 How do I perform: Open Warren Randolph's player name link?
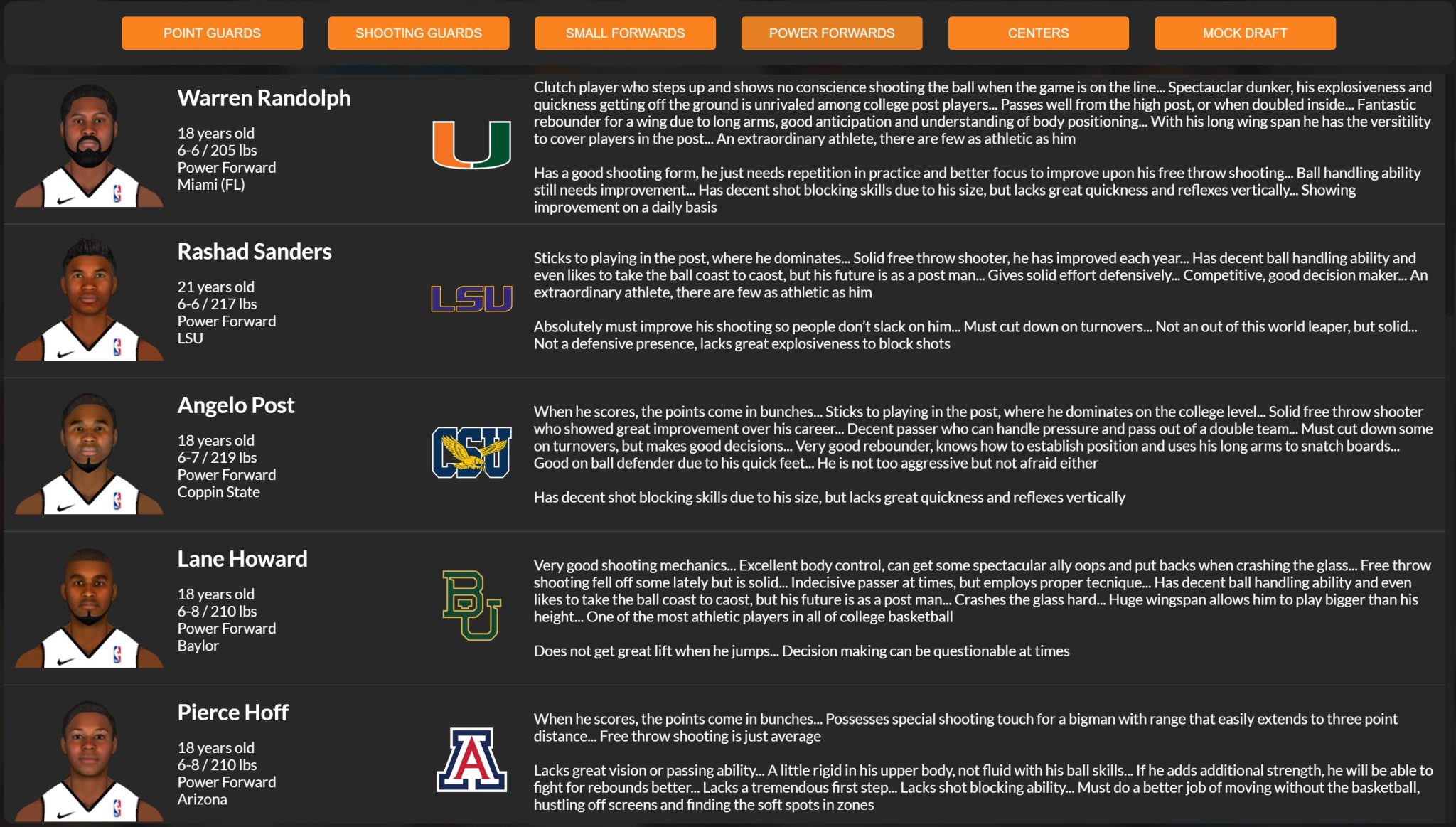pyautogui.click(x=264, y=98)
